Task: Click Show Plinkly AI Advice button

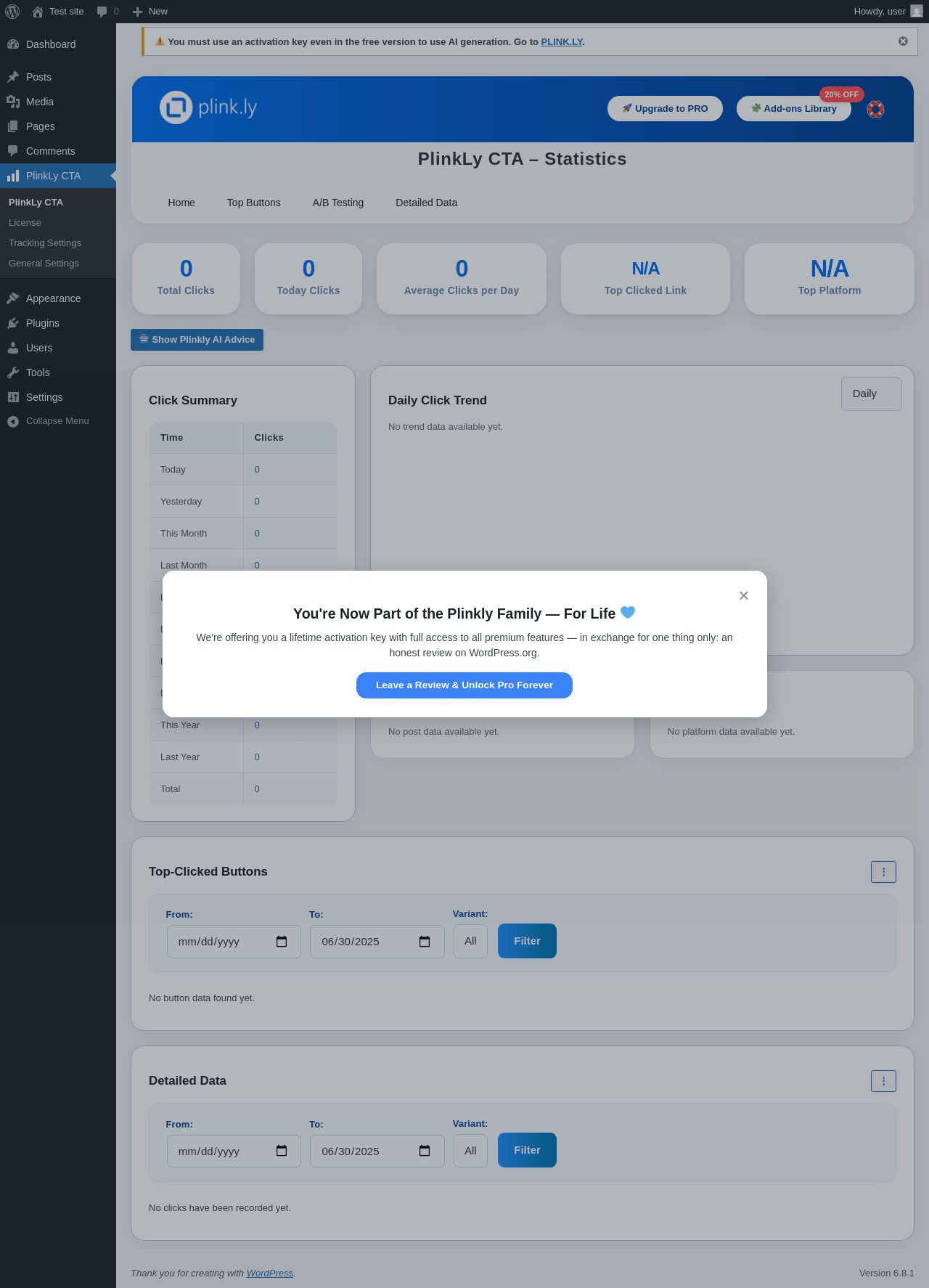Action: (x=197, y=340)
